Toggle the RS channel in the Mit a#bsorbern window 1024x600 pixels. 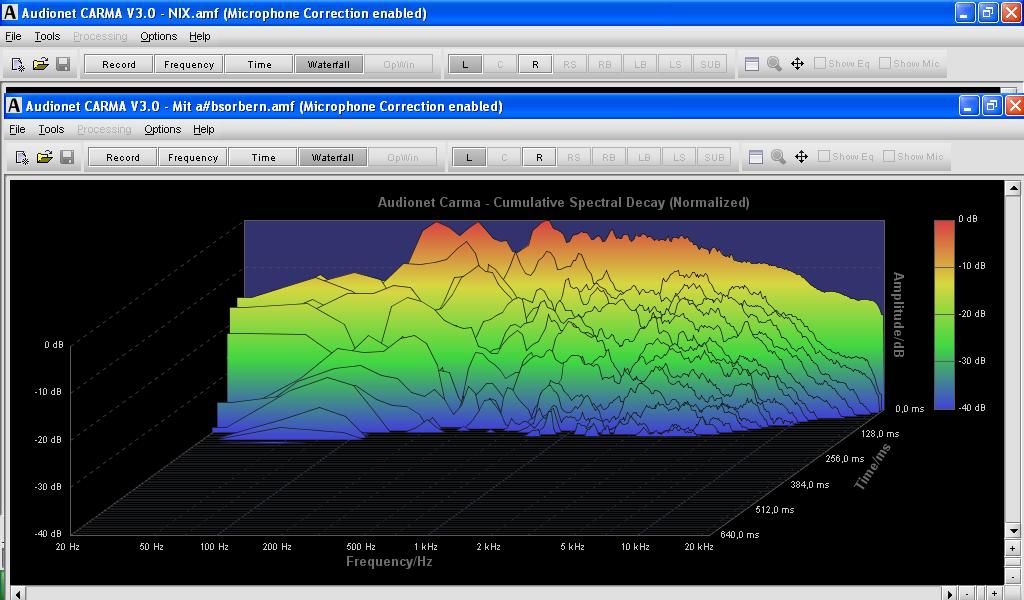click(574, 157)
